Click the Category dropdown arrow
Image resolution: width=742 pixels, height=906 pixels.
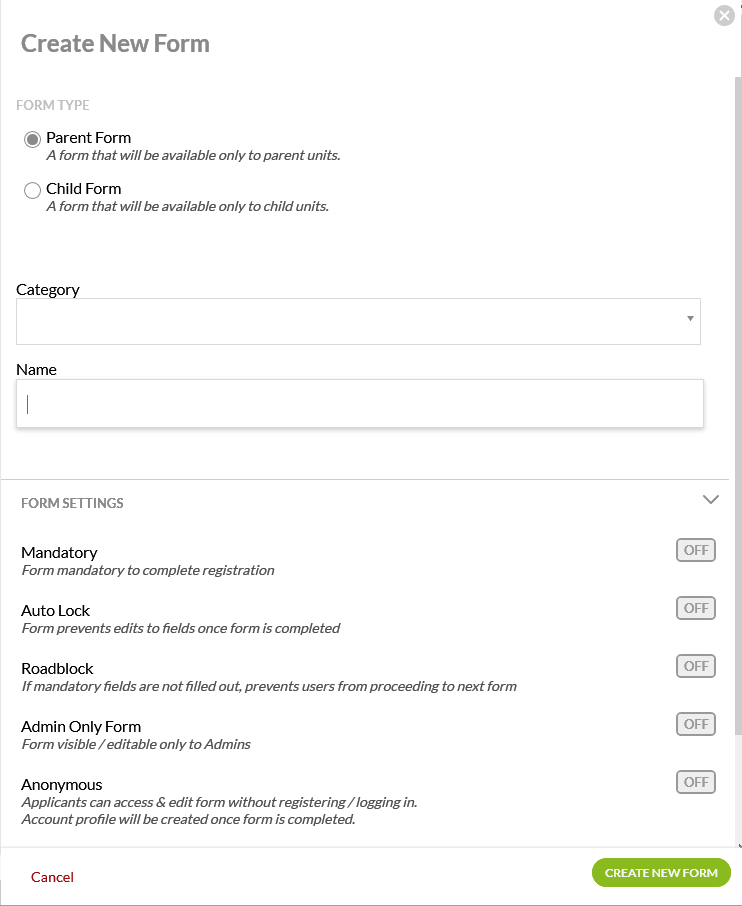tap(690, 319)
